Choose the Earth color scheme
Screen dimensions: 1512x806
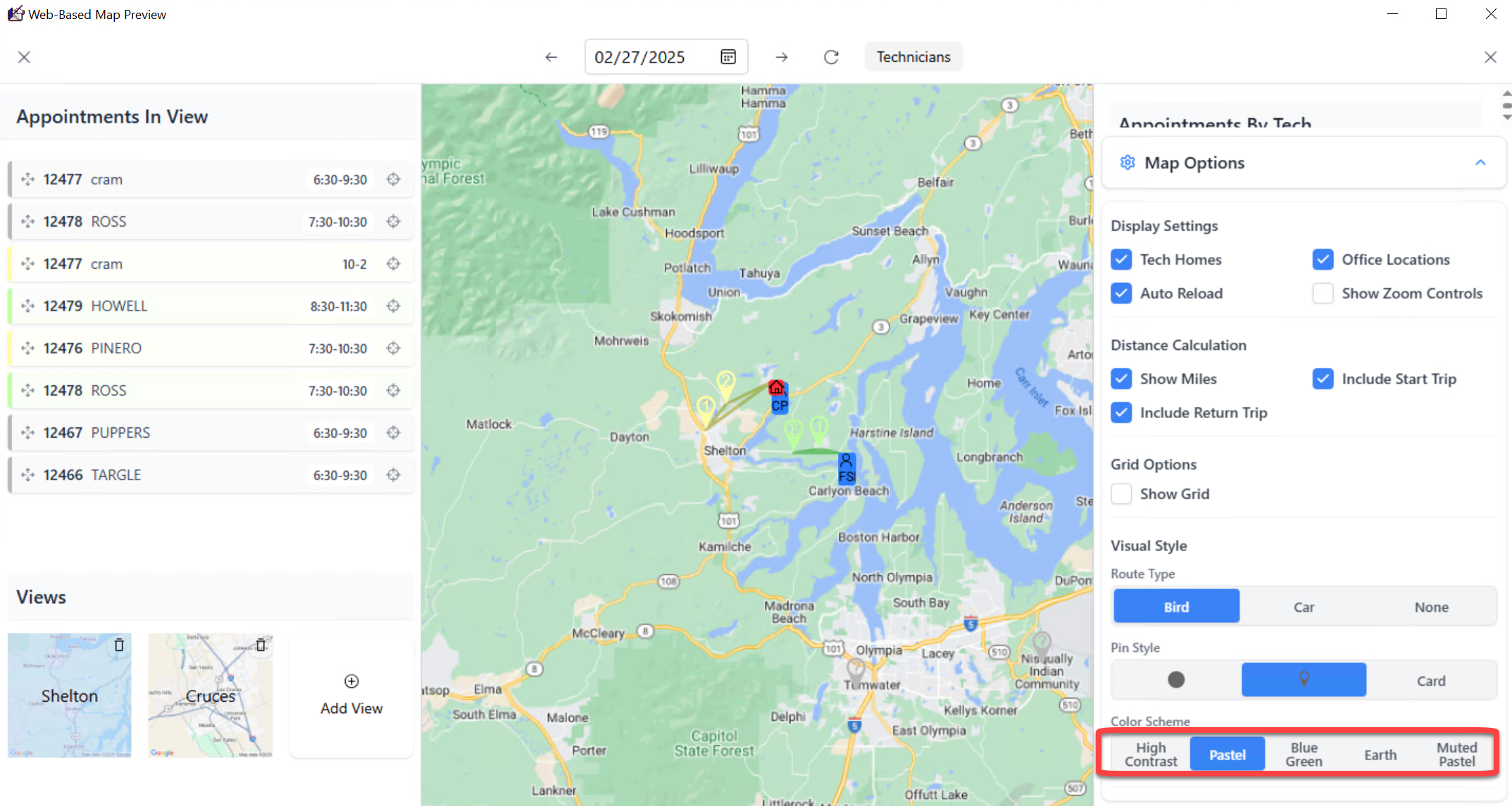click(1380, 755)
